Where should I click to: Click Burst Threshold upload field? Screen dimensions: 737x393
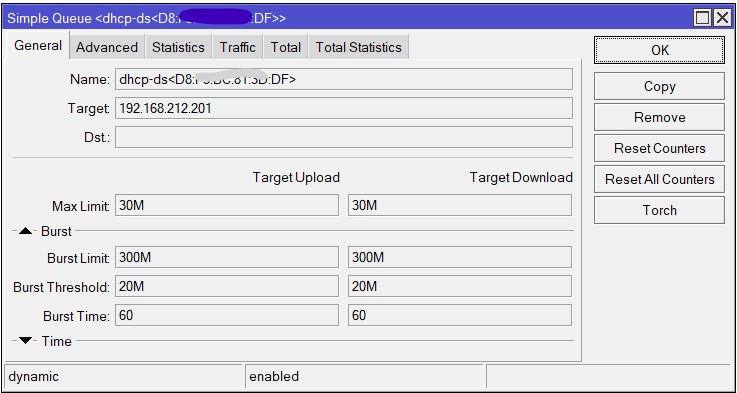(x=227, y=286)
